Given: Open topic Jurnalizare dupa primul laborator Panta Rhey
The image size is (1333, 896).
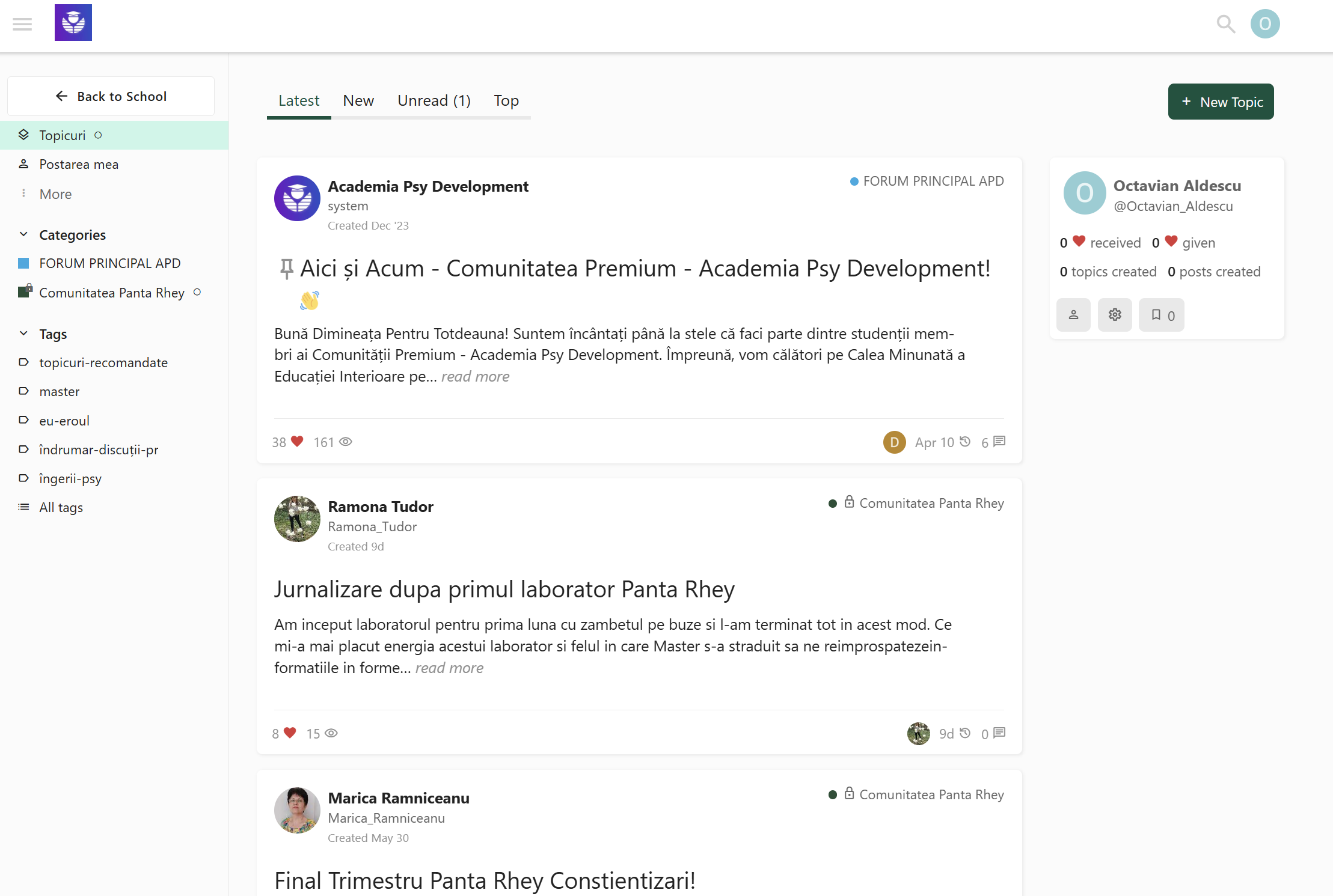Looking at the screenshot, I should pos(504,589).
